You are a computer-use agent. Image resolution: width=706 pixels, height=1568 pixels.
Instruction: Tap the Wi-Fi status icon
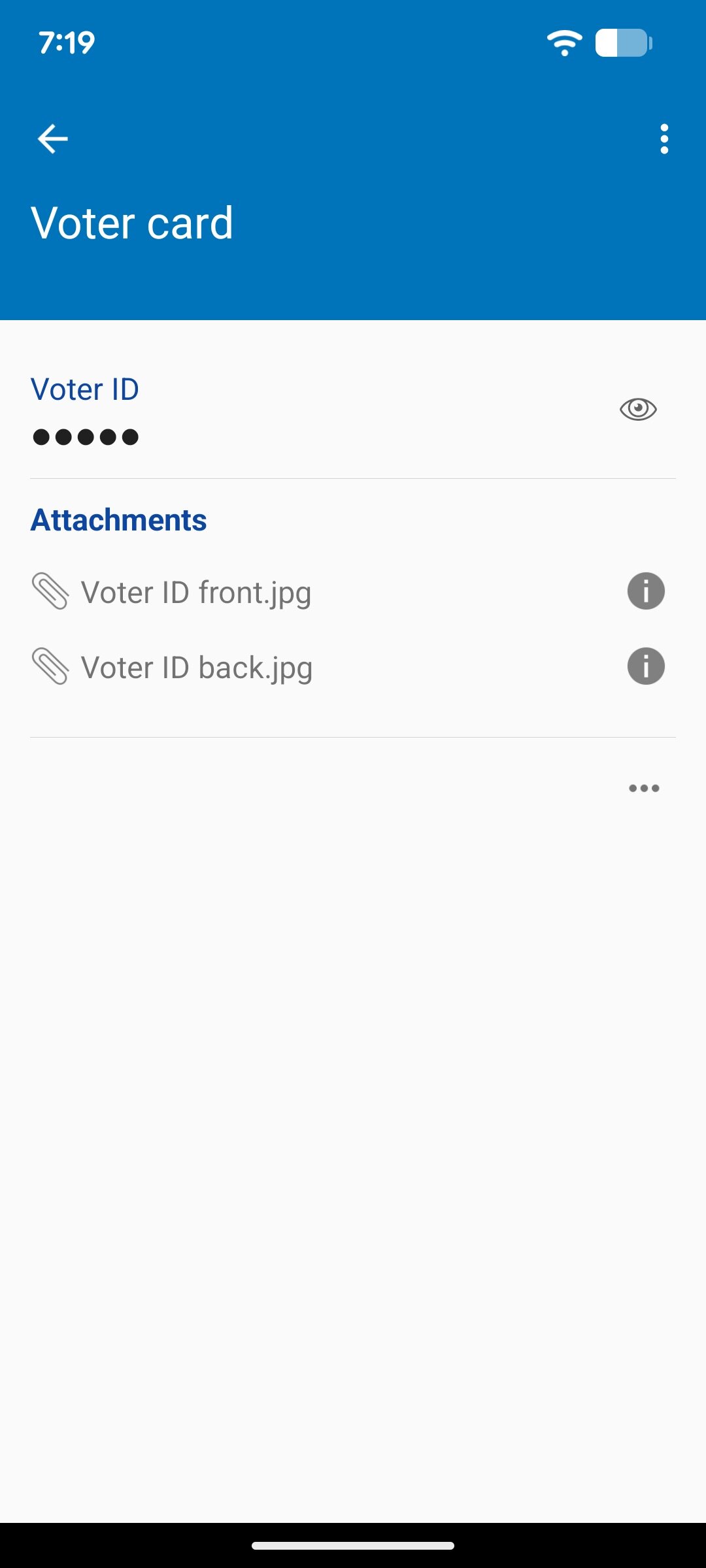[x=564, y=43]
